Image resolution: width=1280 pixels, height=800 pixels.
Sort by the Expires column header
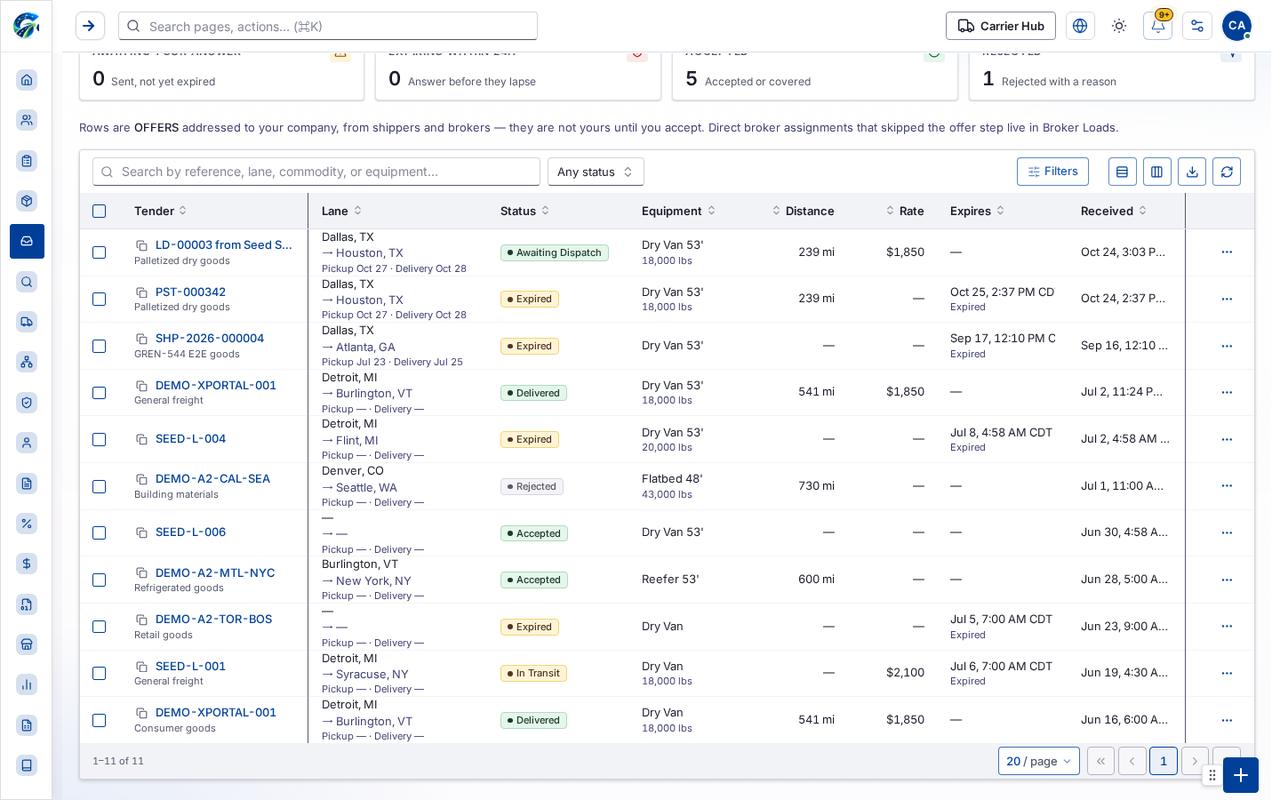[x=978, y=211]
